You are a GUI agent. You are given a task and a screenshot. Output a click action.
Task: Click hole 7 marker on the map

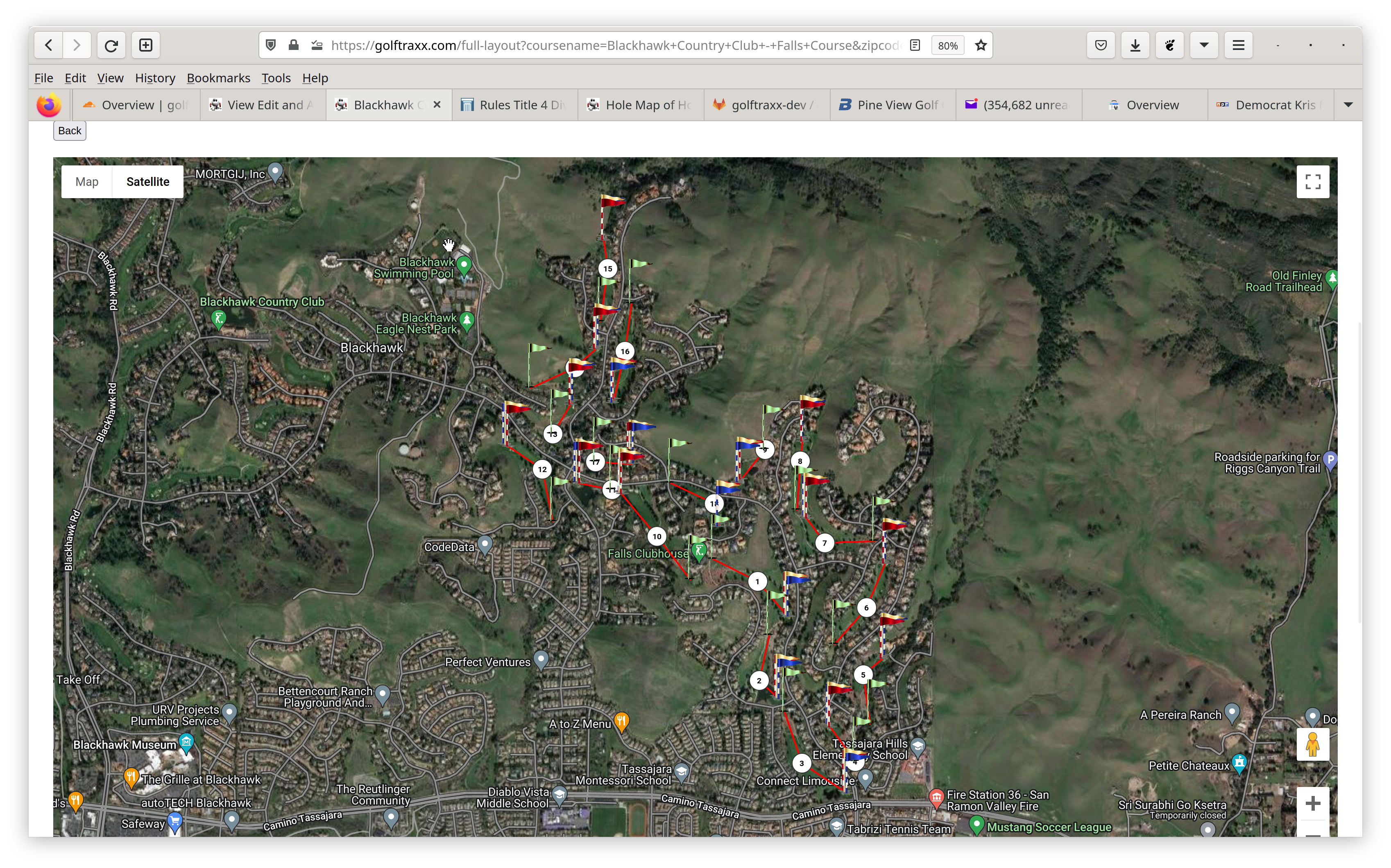(x=825, y=542)
